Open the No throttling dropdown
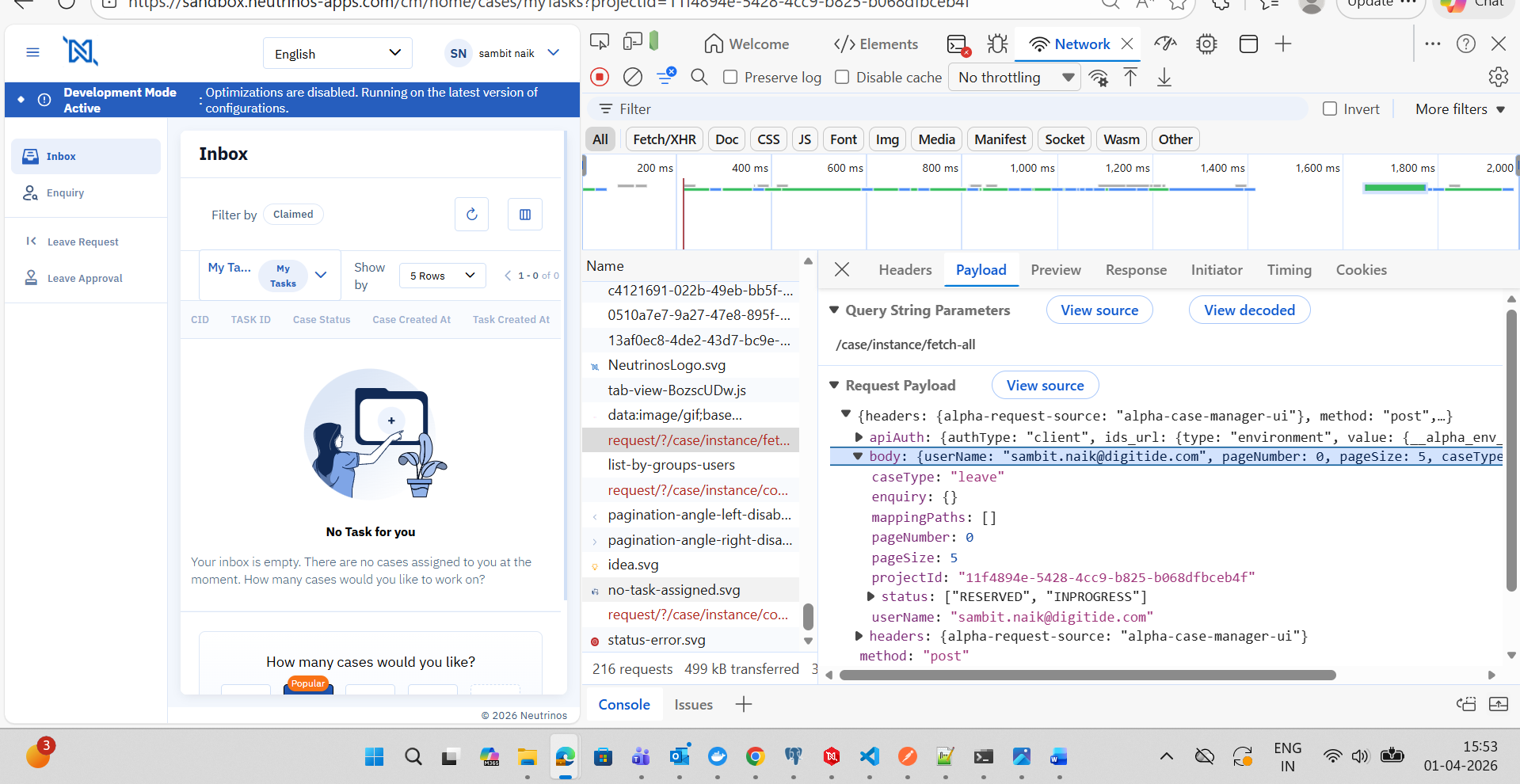The image size is (1520, 784). 1016,77
